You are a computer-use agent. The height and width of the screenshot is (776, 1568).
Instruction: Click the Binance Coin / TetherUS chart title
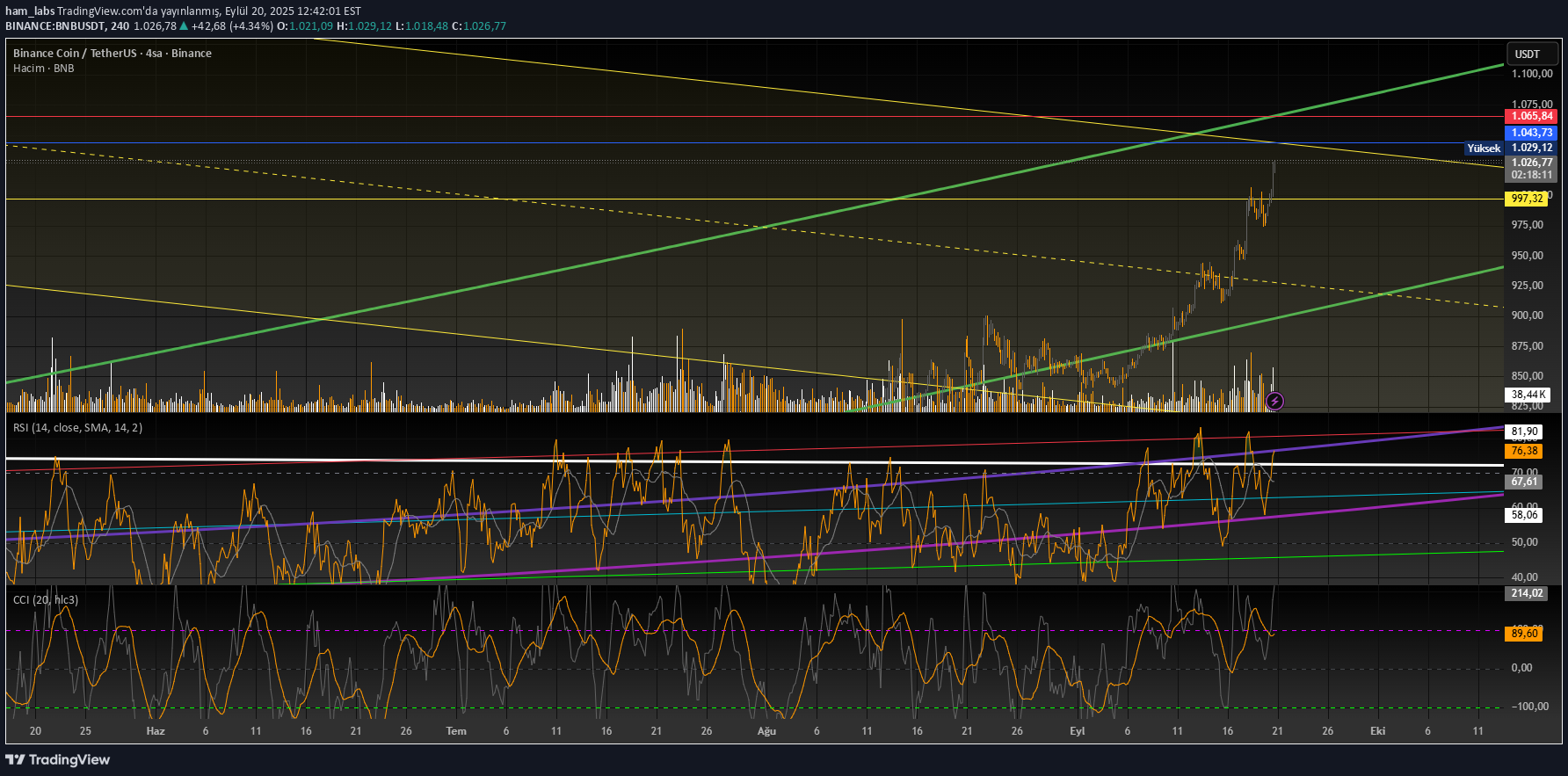[113, 53]
